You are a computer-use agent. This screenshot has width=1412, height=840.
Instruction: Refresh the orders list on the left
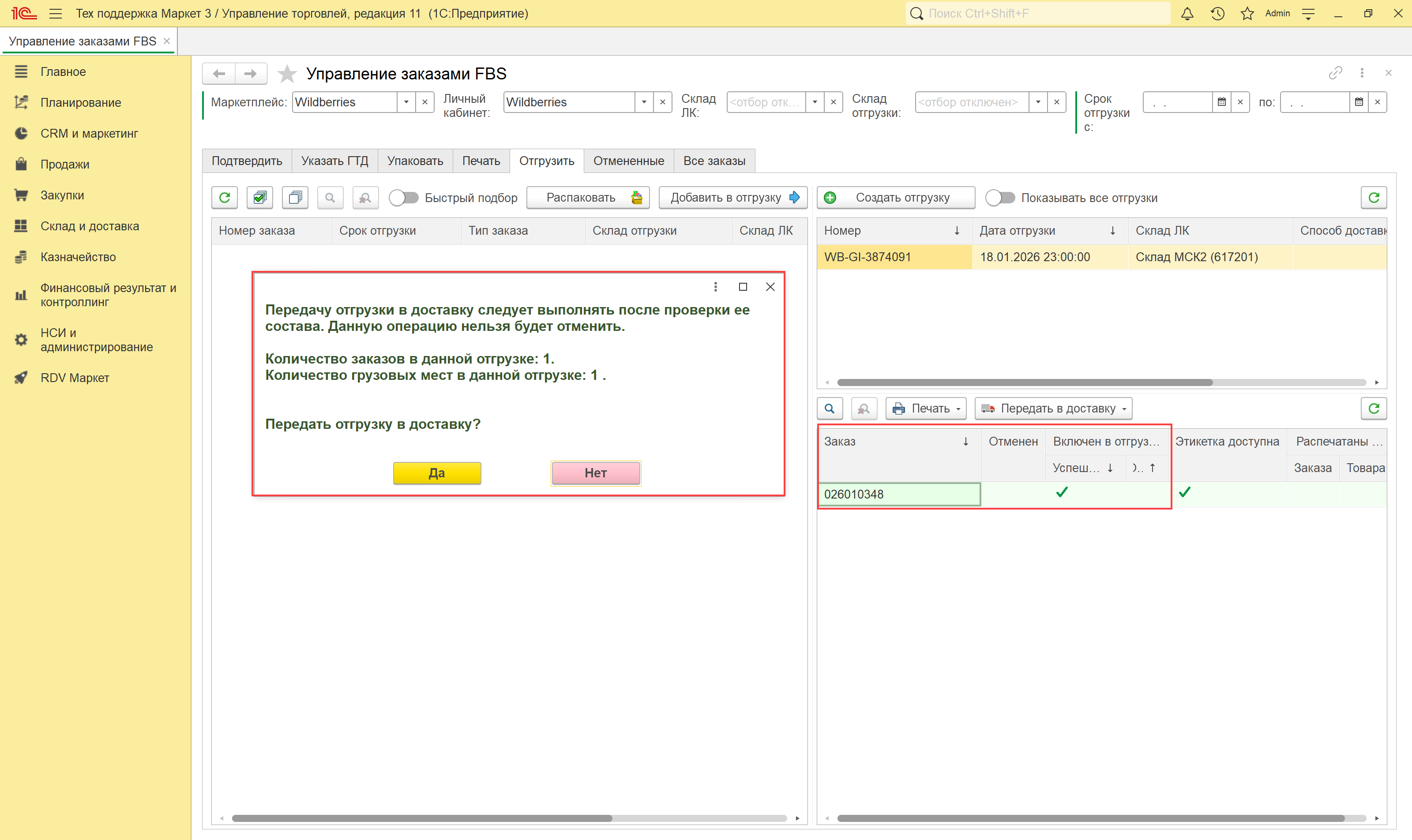click(x=225, y=198)
